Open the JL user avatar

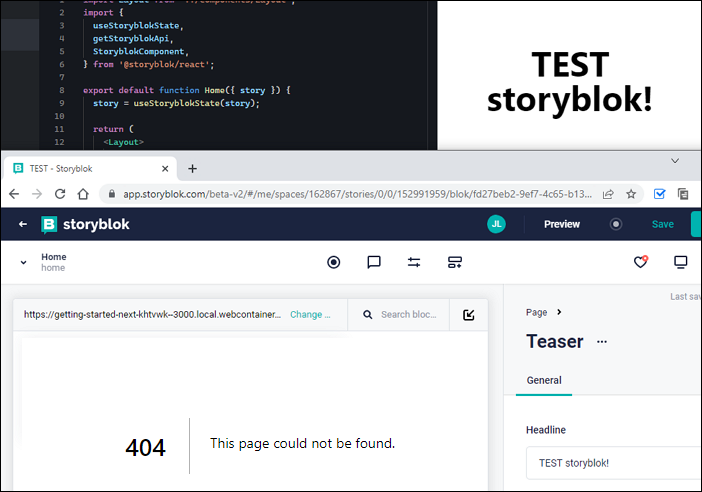pos(496,224)
